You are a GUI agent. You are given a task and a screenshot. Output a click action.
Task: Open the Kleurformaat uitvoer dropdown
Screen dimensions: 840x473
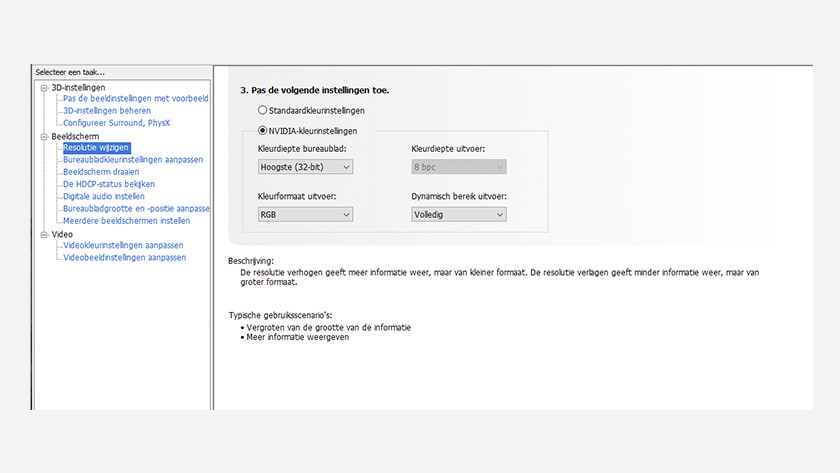click(x=305, y=214)
